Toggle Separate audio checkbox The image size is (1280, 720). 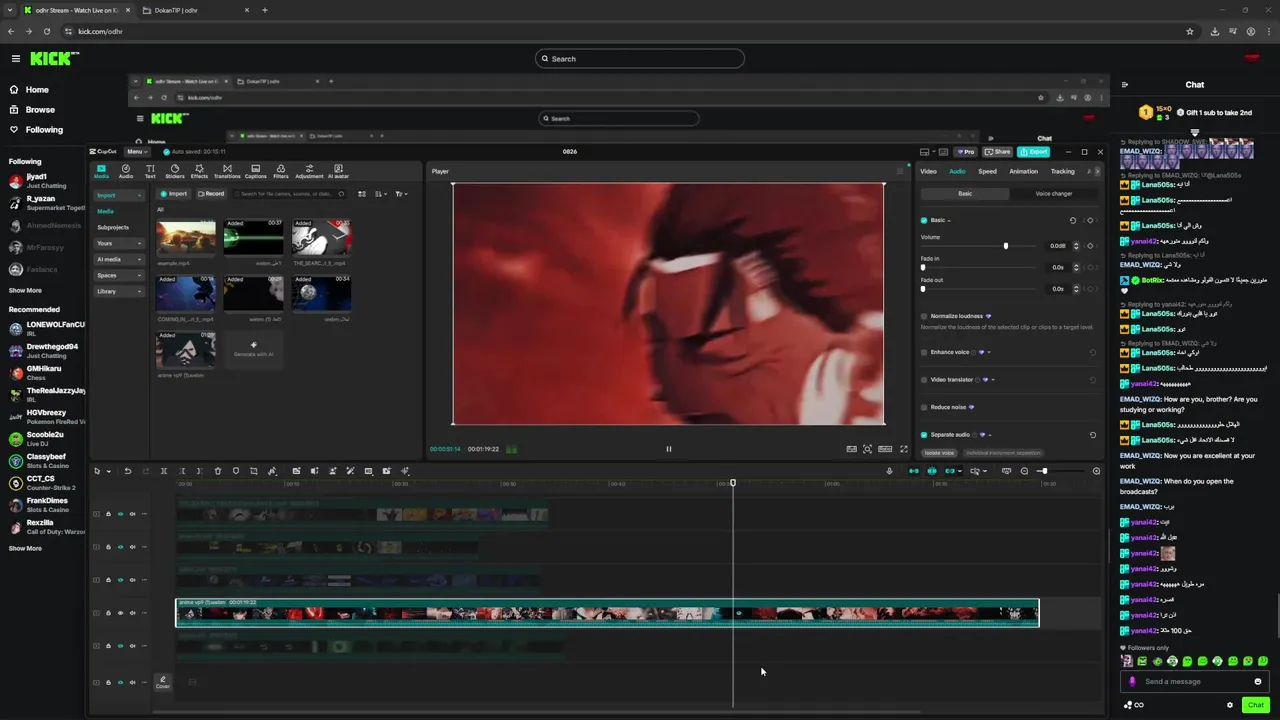pyautogui.click(x=924, y=435)
